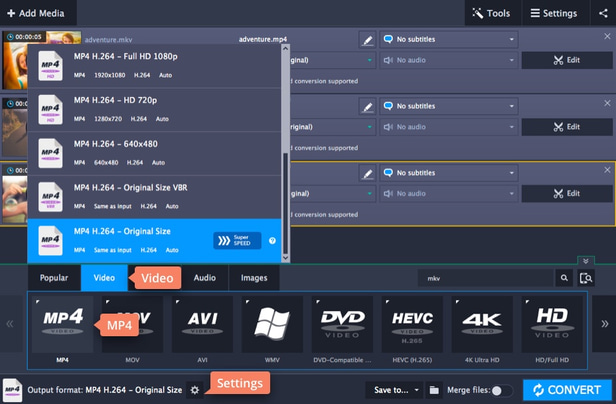Choose the HD/Full HD format tile
This screenshot has height=404, width=616.
pos(552,325)
